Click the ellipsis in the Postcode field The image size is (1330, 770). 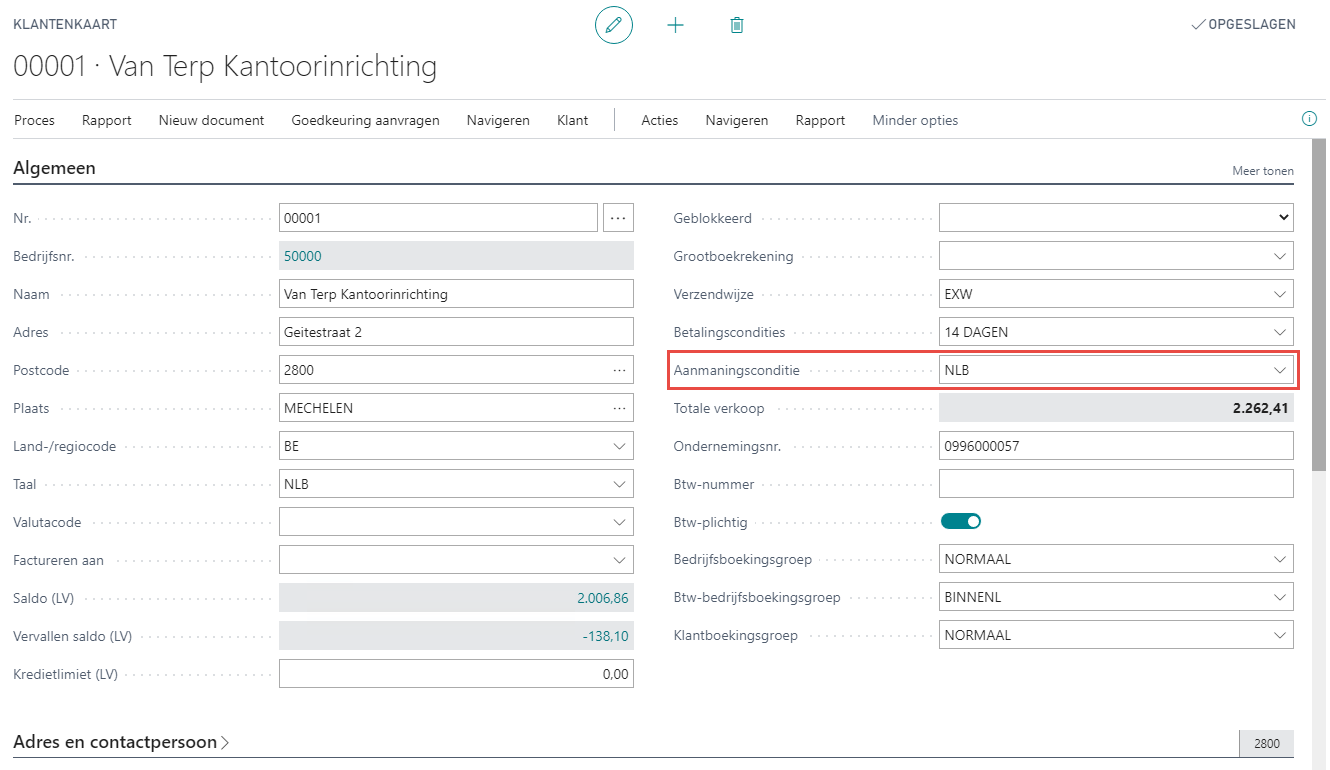point(620,370)
